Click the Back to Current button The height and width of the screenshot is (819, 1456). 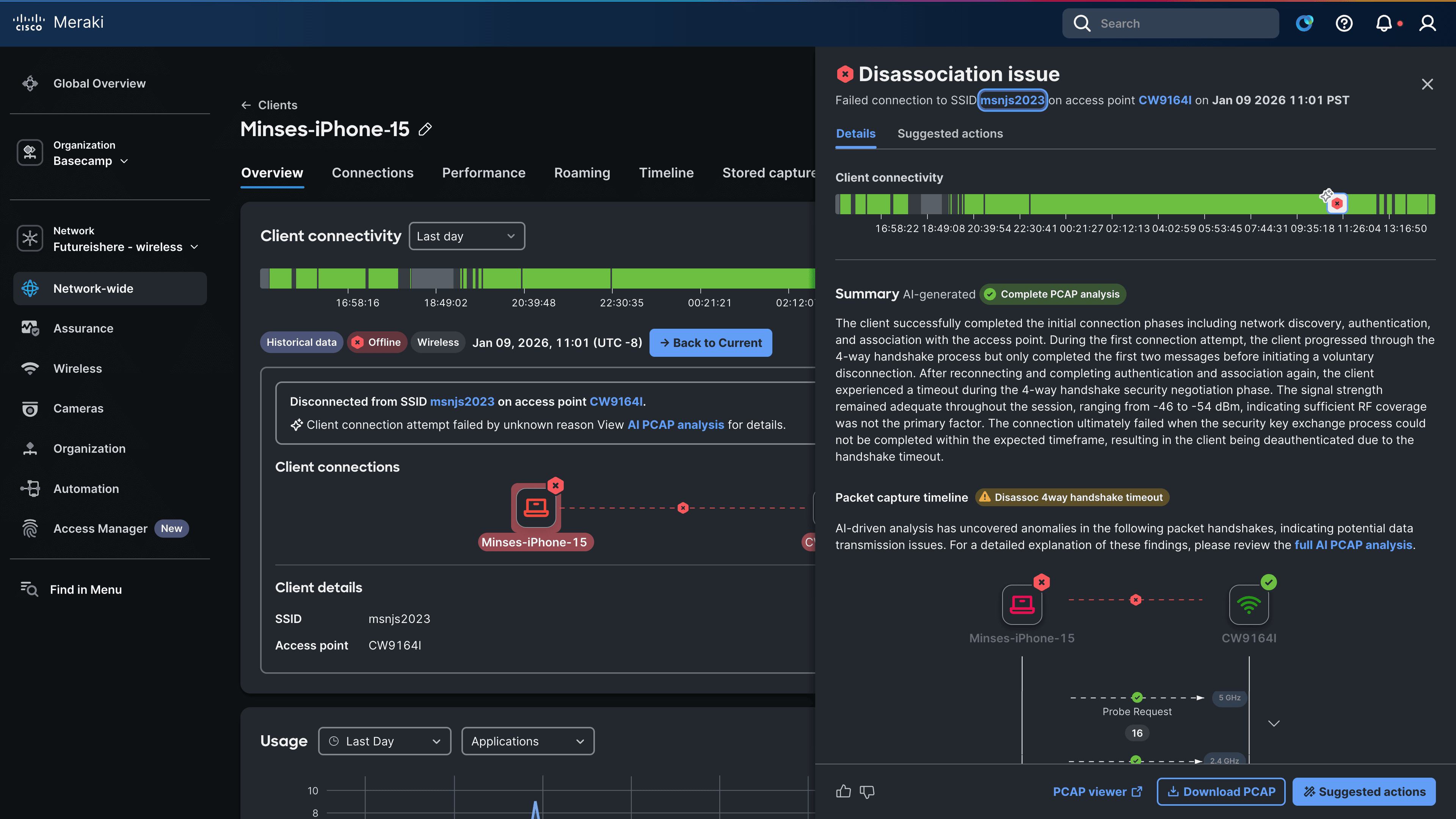click(711, 342)
